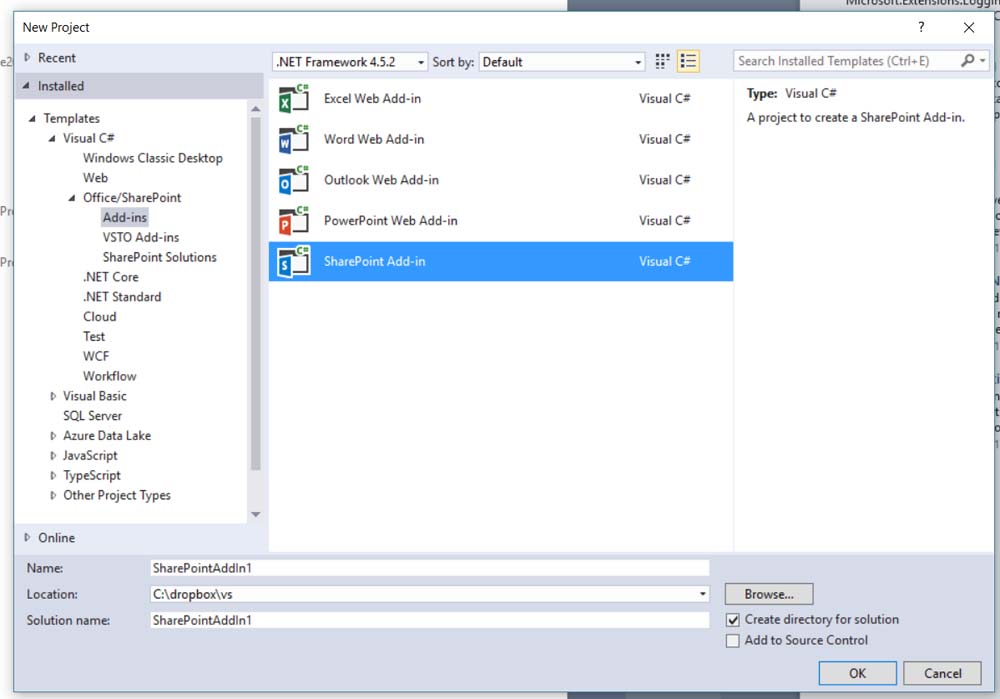1000x699 pixels.
Task: Open the Sort by dropdown
Action: pyautogui.click(x=562, y=62)
